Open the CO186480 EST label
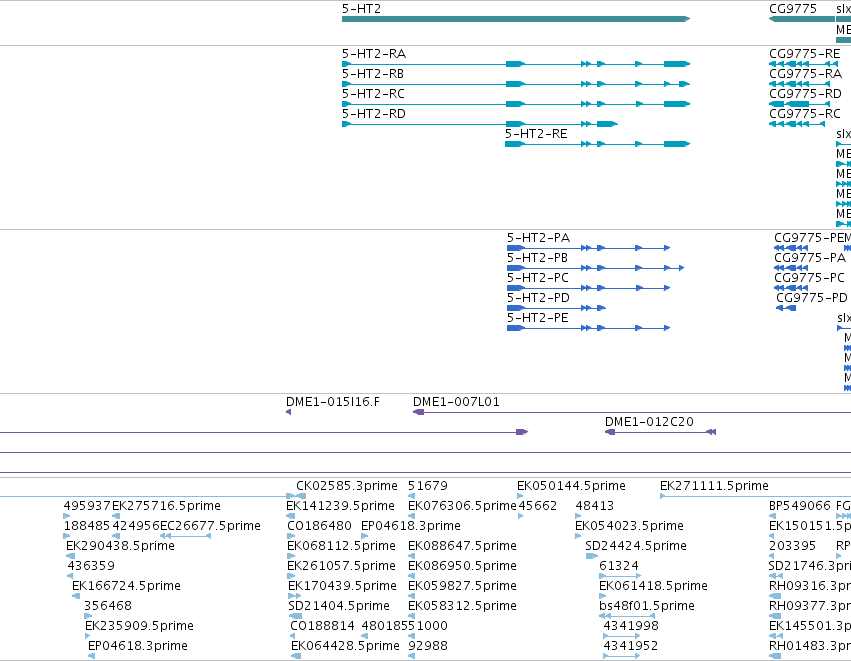 [319, 526]
